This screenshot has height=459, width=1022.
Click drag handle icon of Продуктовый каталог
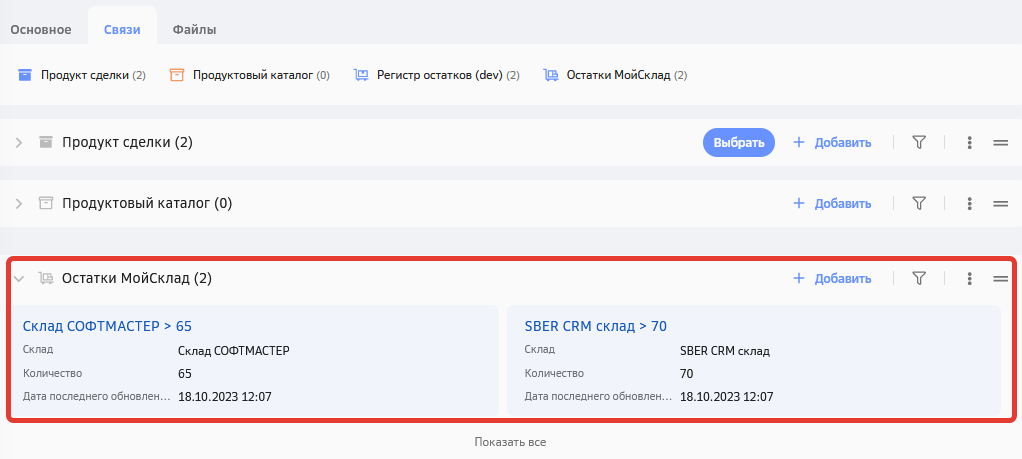pyautogui.click(x=1000, y=203)
